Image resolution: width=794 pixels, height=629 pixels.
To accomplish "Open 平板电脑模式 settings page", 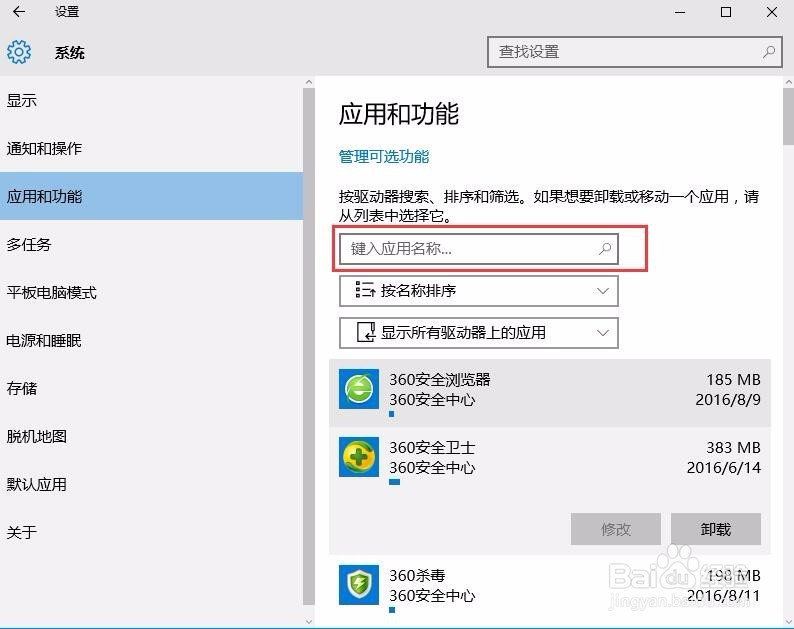I will [x=151, y=292].
